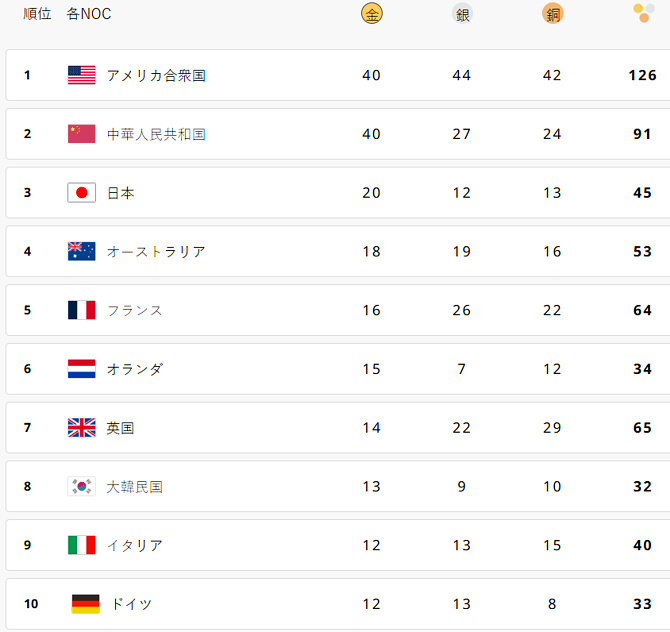Click the France flag icon
The width and height of the screenshot is (670, 632).
(81, 310)
